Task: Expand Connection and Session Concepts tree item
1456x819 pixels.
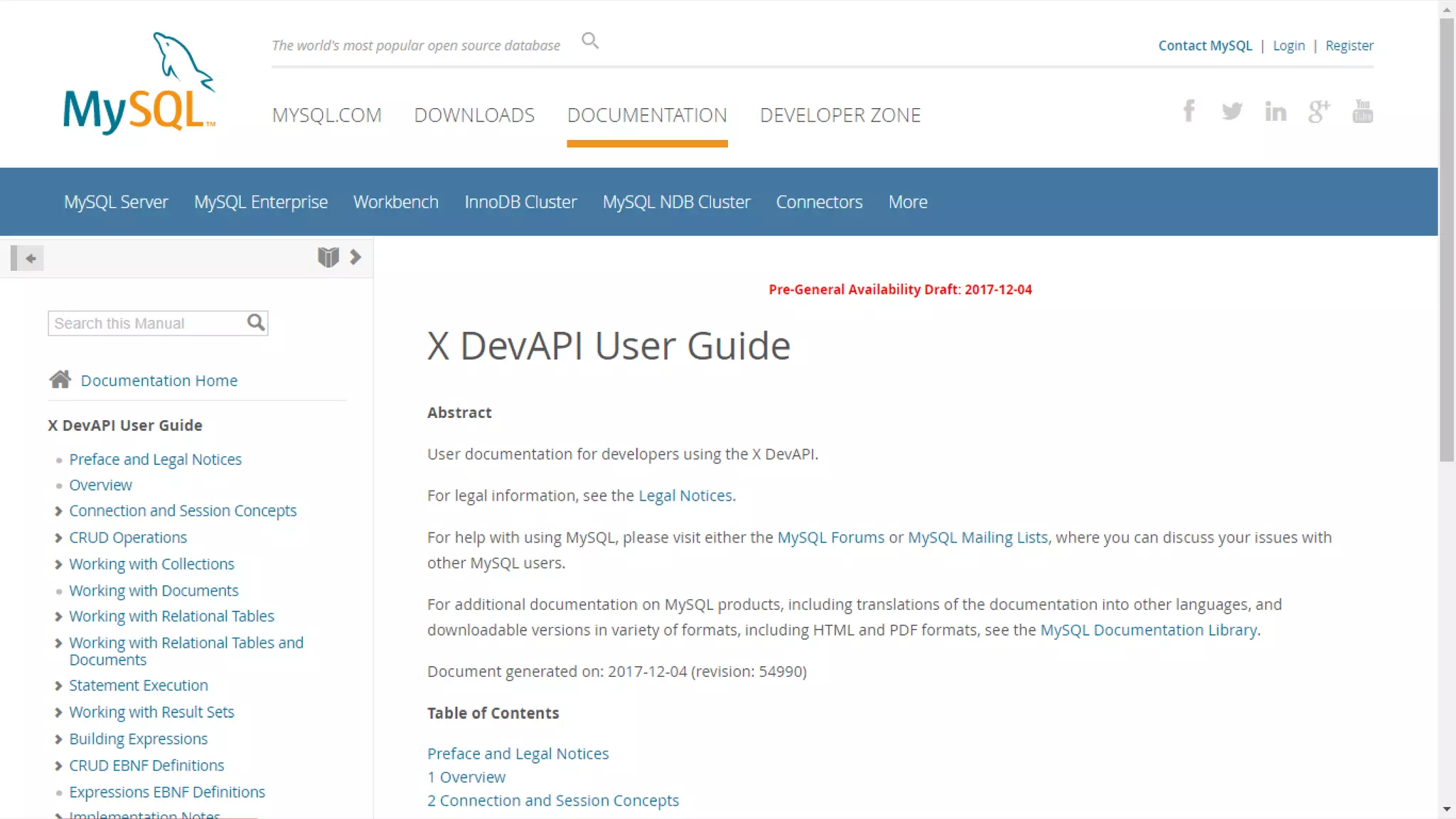Action: pyautogui.click(x=58, y=511)
